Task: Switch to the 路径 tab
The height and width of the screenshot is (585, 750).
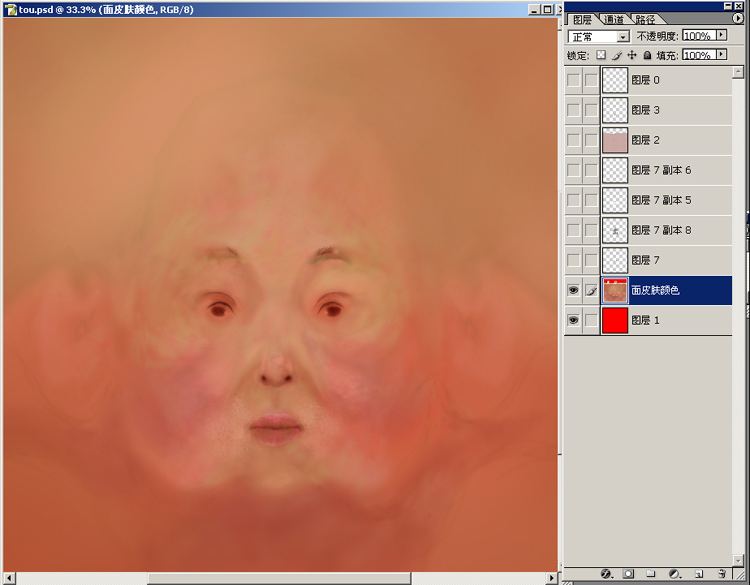Action: (645, 19)
